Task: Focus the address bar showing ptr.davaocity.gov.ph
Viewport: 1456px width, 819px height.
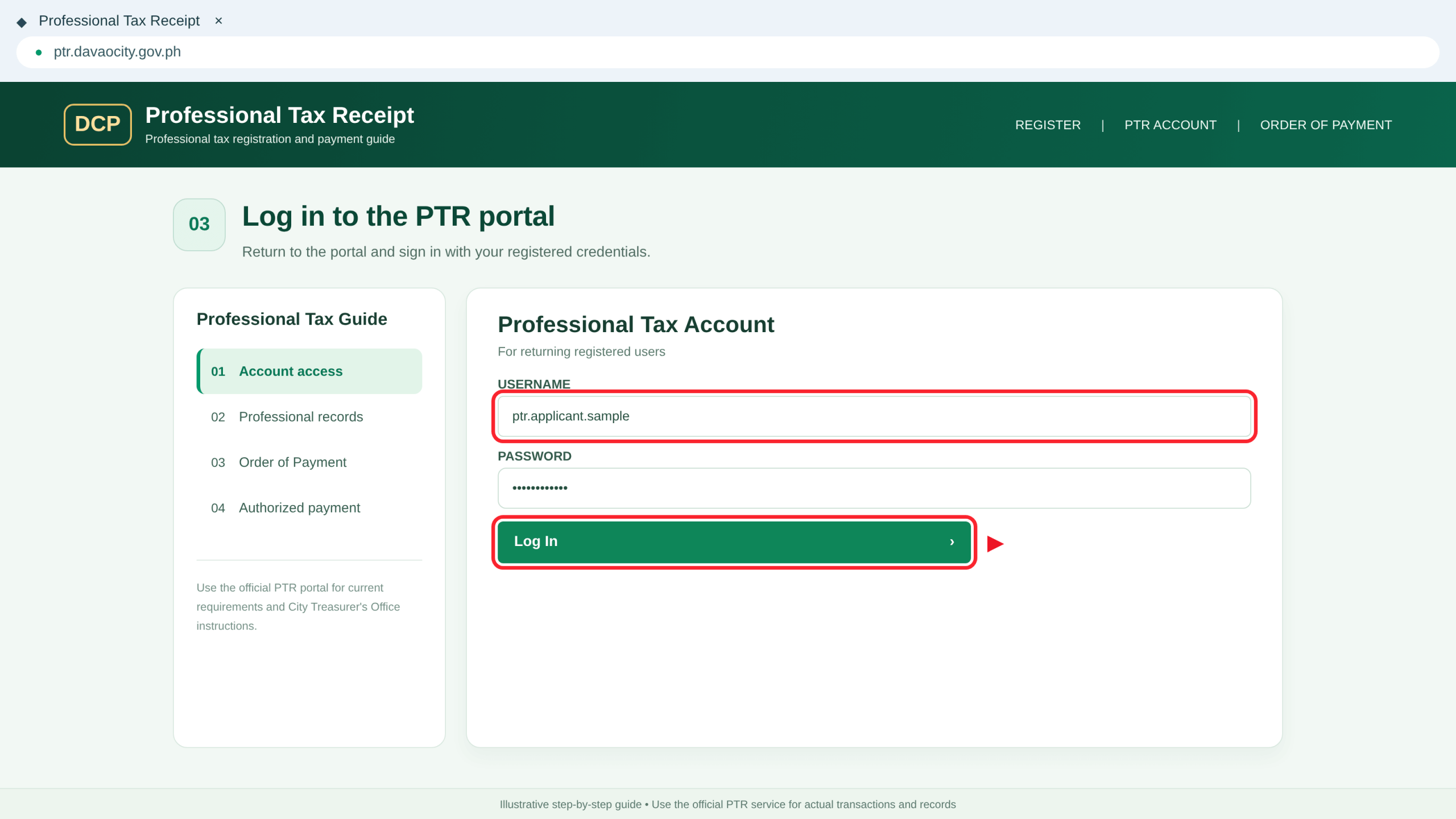Action: (x=728, y=52)
